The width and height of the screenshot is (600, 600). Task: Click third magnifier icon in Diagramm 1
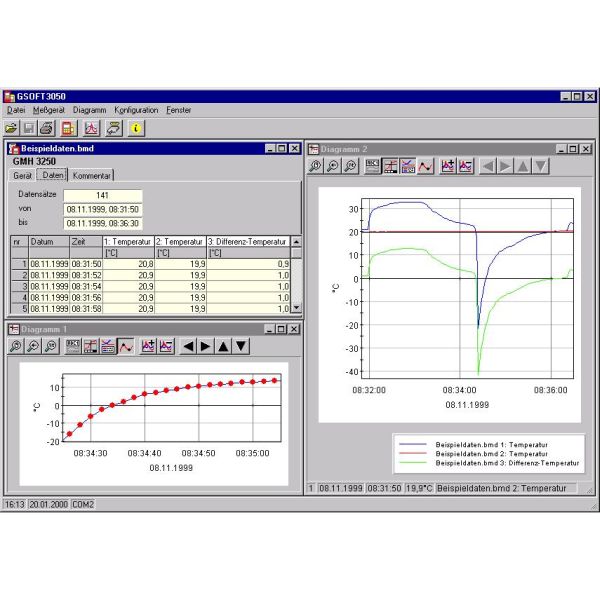click(50, 346)
